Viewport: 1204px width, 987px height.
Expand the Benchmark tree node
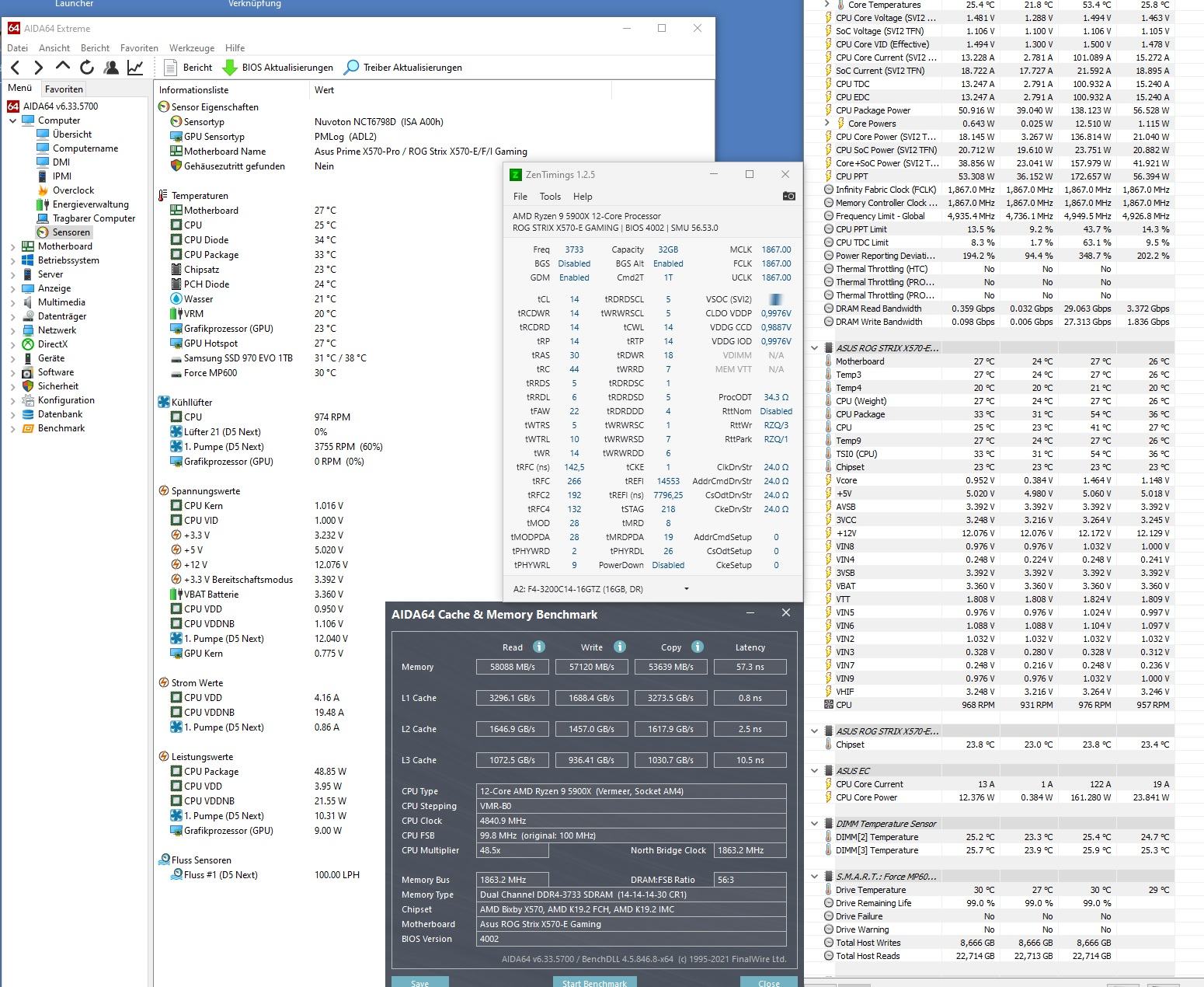click(x=12, y=428)
